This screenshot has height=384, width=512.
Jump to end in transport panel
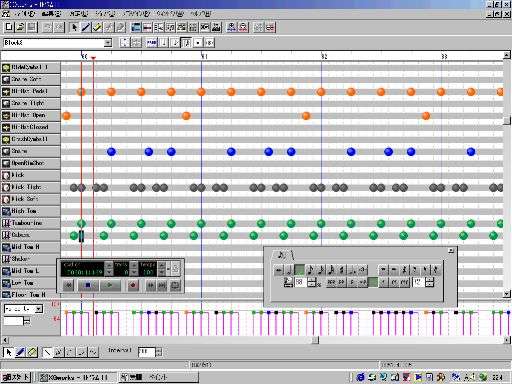tap(162, 285)
